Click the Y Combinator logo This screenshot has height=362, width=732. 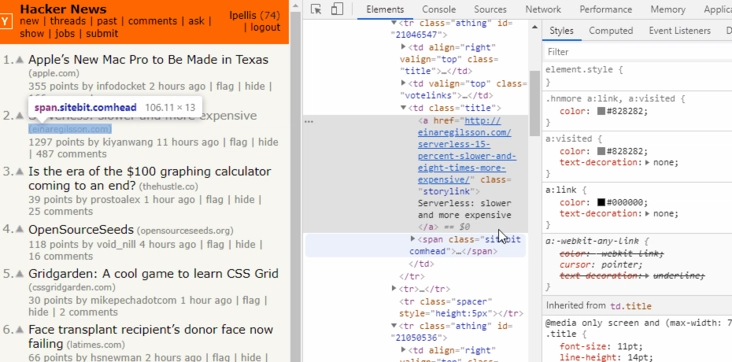click(6, 21)
